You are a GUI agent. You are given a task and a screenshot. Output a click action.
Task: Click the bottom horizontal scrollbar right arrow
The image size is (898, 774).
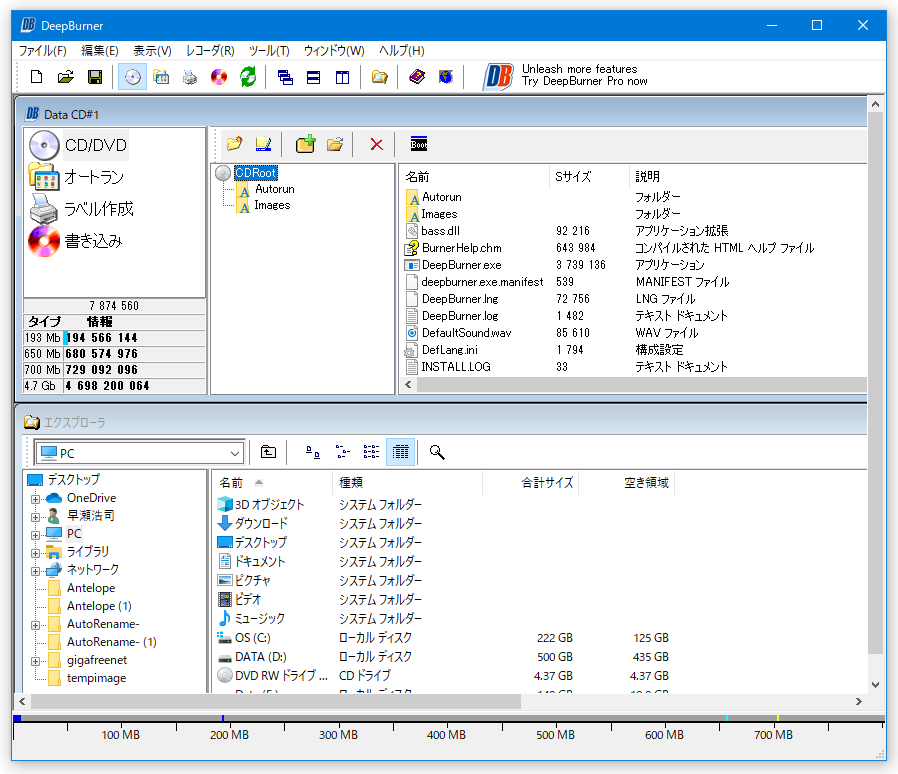(x=858, y=701)
